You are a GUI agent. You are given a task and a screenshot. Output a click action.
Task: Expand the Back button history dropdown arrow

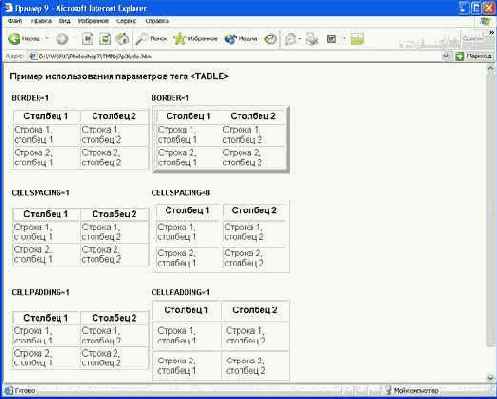(47, 39)
